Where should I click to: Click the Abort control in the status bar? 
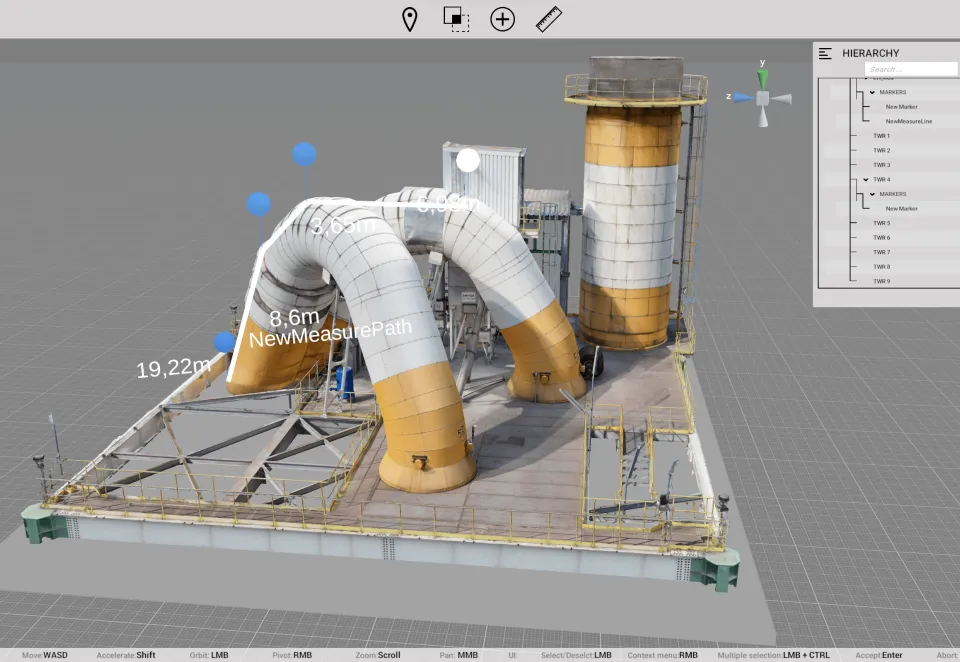[x=948, y=655]
